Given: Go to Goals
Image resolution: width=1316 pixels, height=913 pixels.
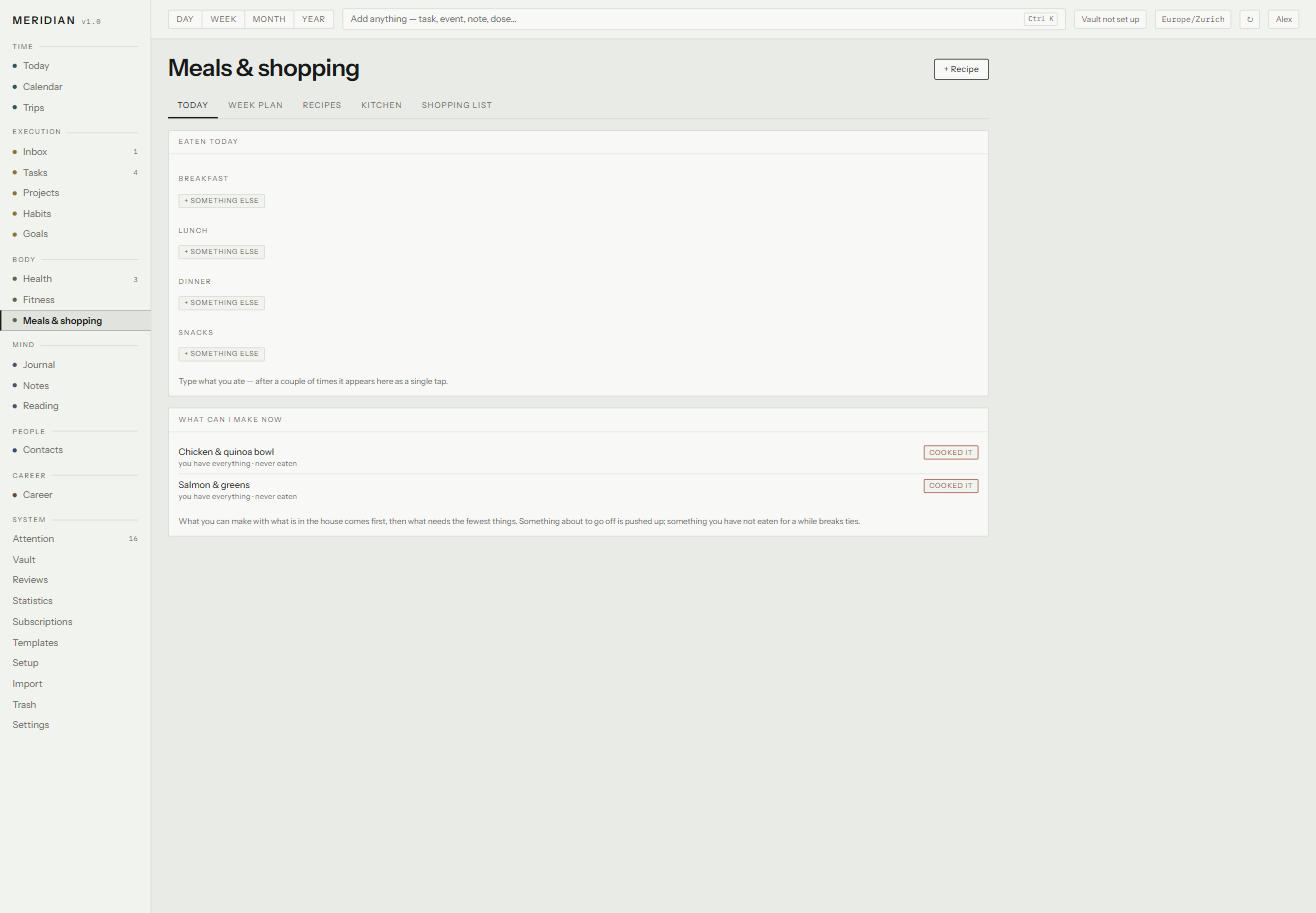Looking at the screenshot, I should pyautogui.click(x=75, y=234).
